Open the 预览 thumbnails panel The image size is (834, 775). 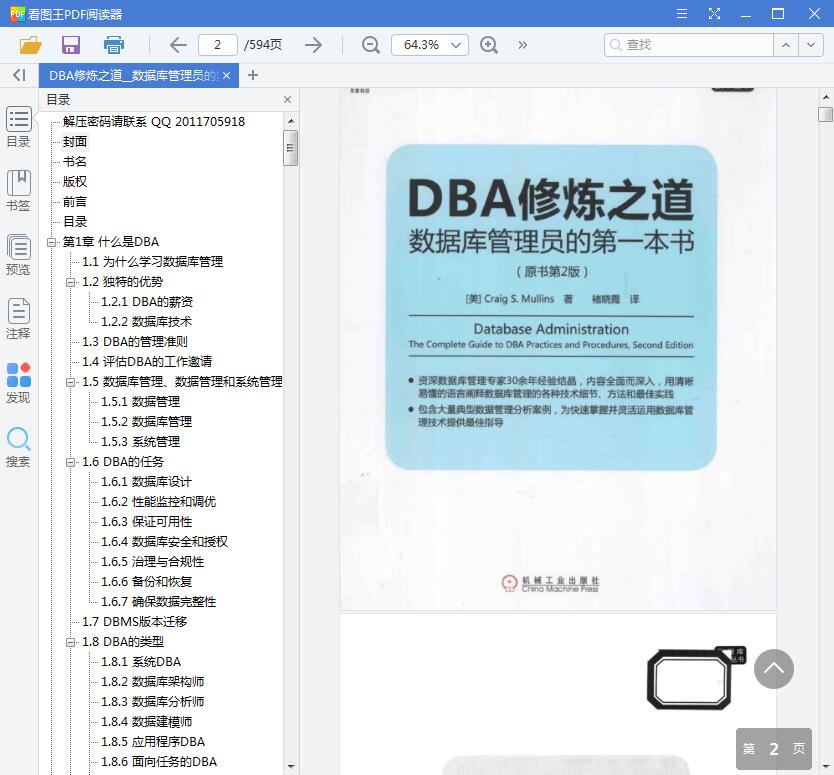tap(19, 255)
